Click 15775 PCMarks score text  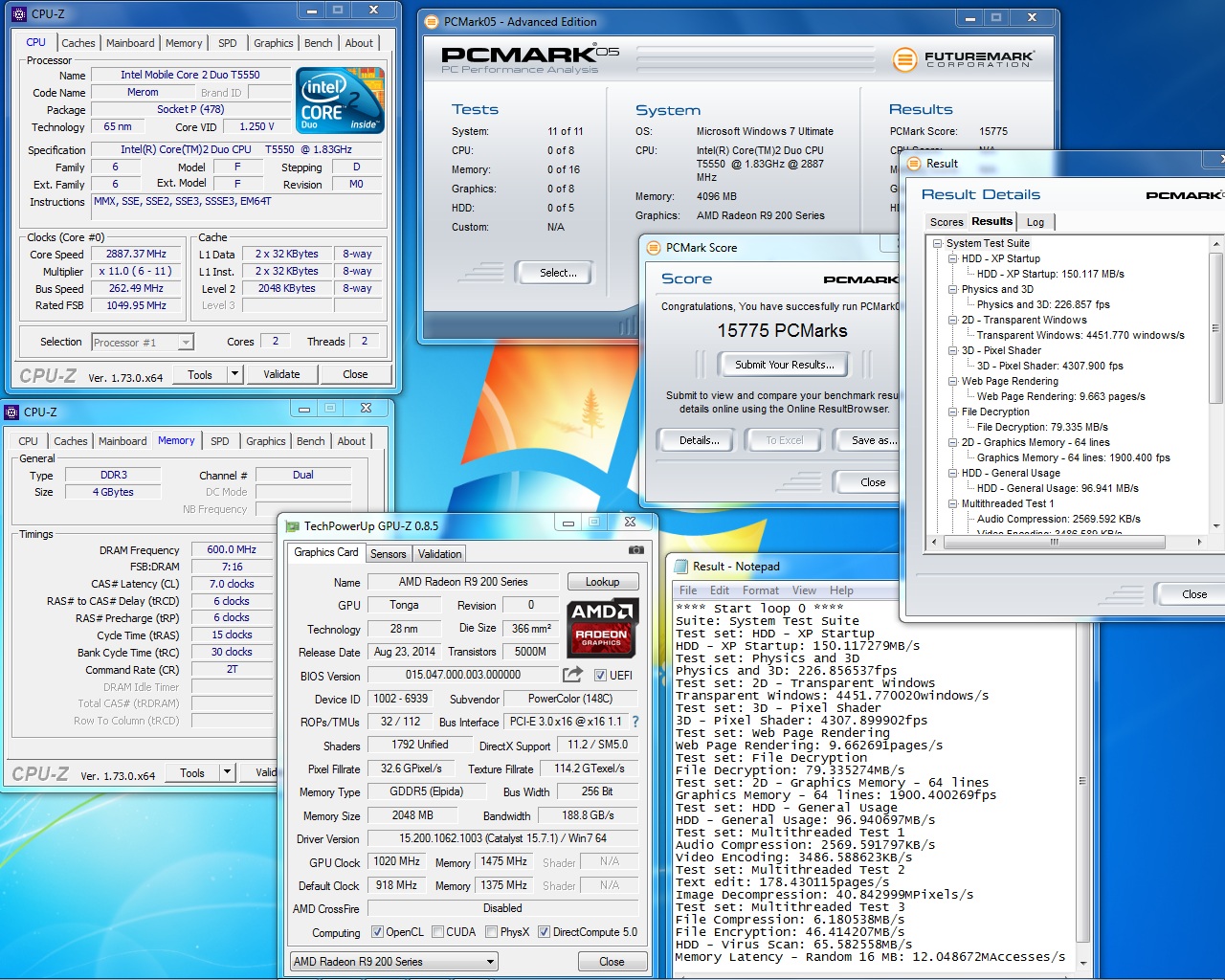(x=783, y=330)
